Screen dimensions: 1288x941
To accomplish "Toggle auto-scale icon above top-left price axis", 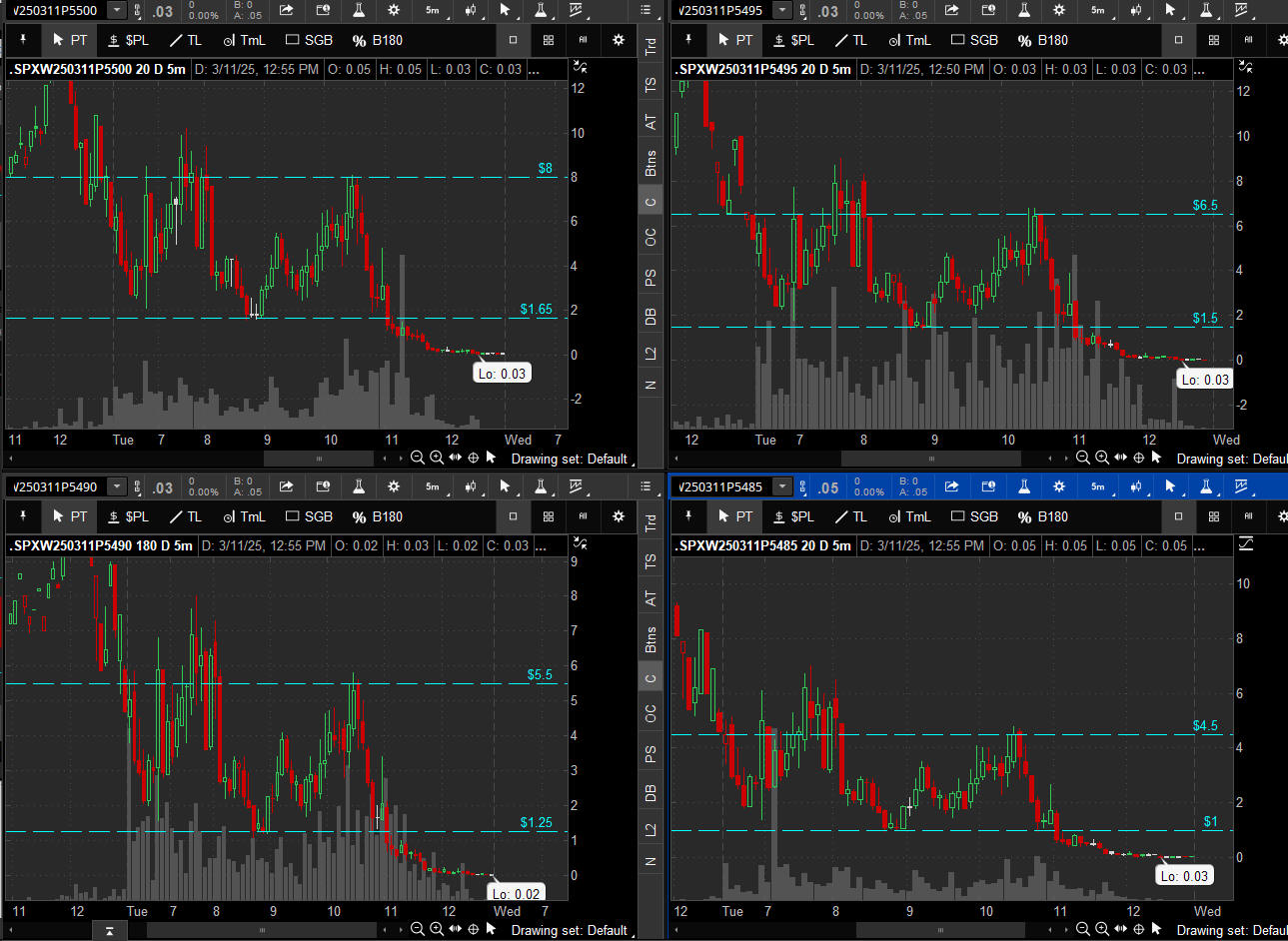I will pyautogui.click(x=581, y=67).
